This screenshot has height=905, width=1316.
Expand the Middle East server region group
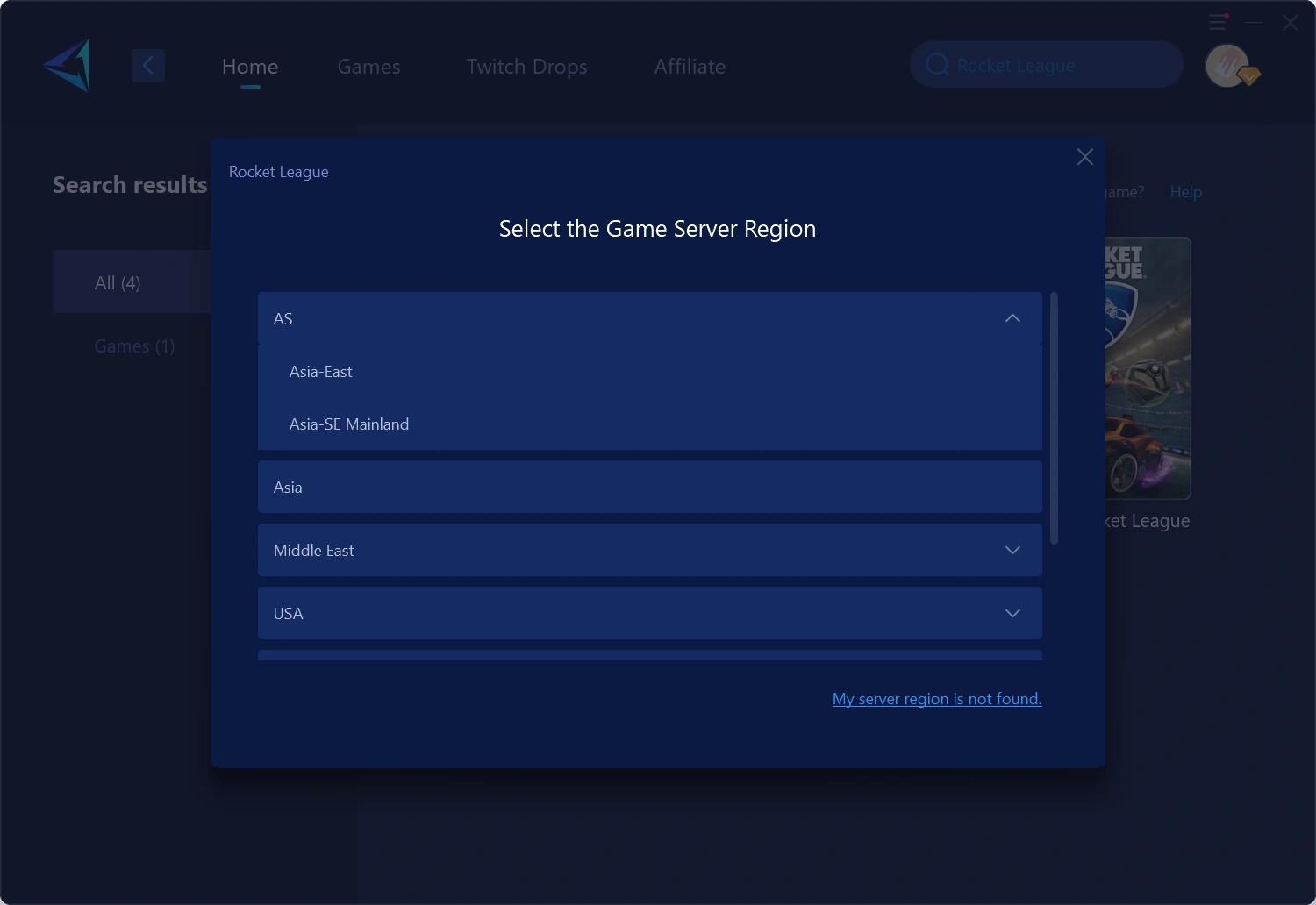coord(1012,550)
